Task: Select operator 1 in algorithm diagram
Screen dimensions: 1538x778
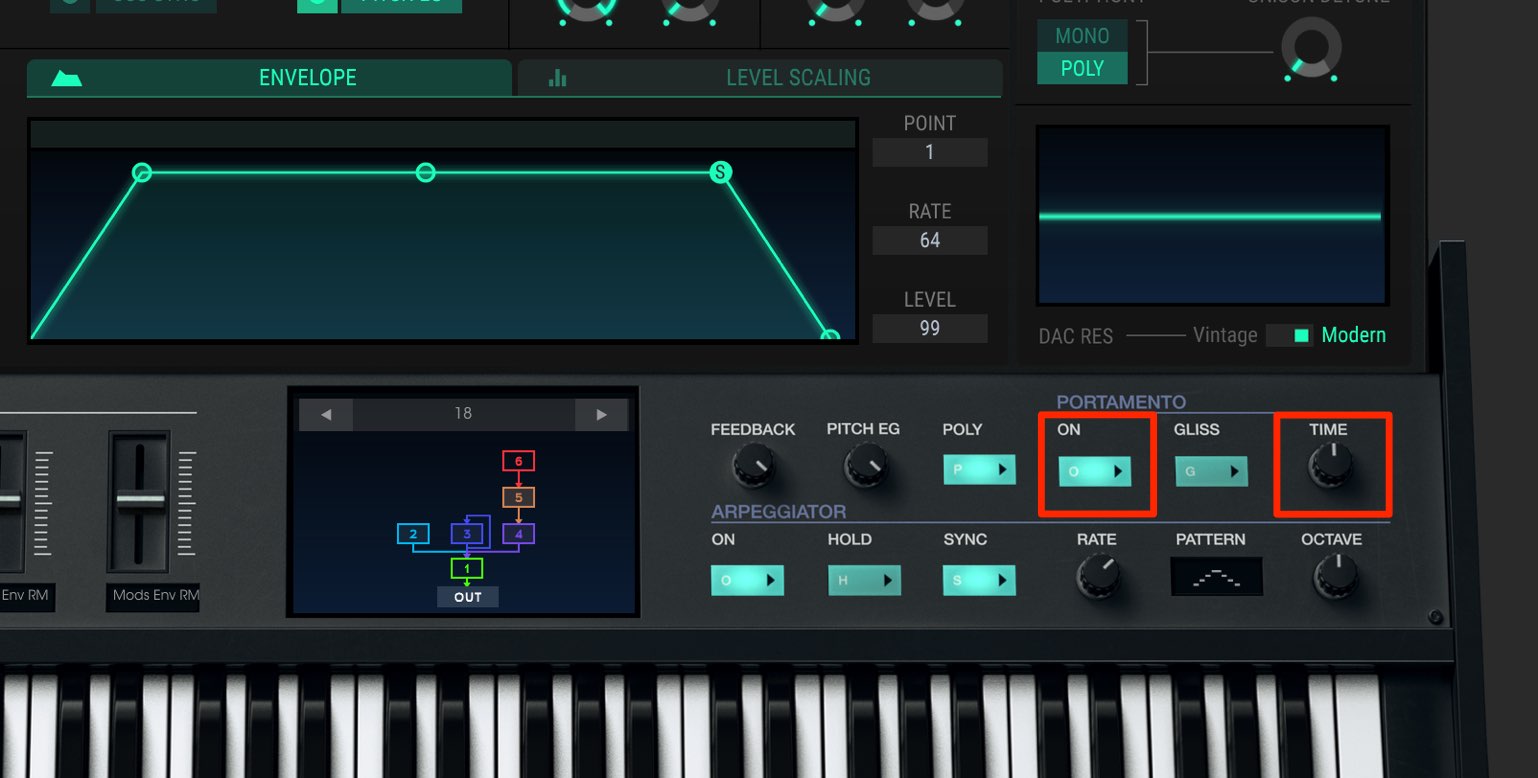Action: [467, 568]
